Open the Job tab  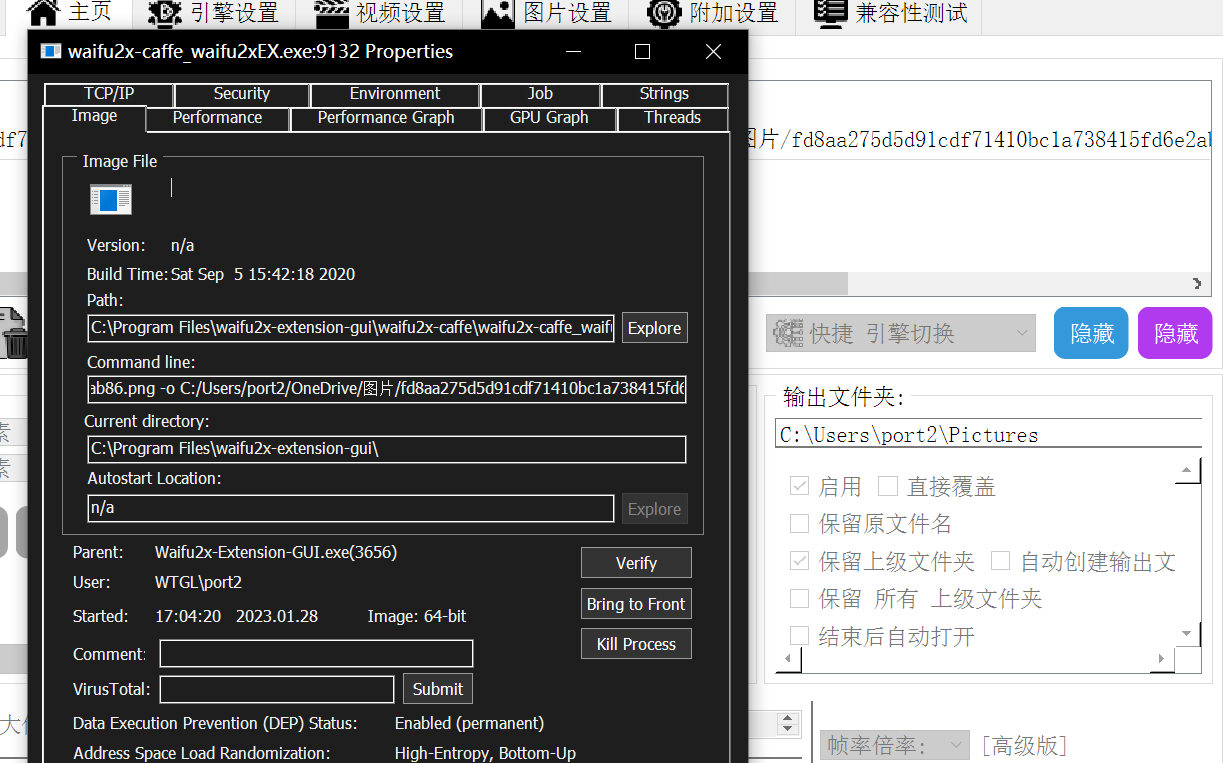(540, 94)
